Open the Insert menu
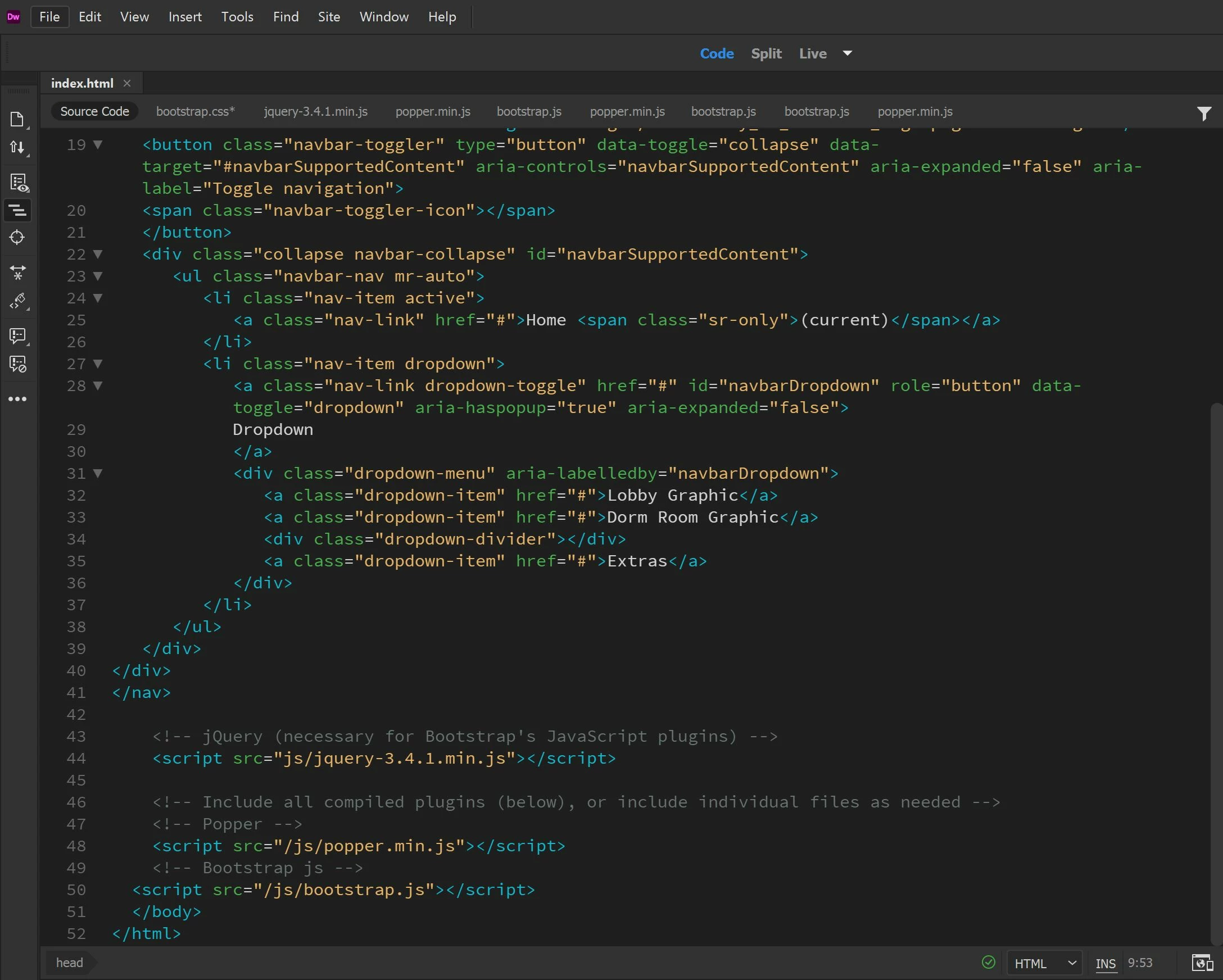This screenshot has height=980, width=1223. tap(185, 17)
